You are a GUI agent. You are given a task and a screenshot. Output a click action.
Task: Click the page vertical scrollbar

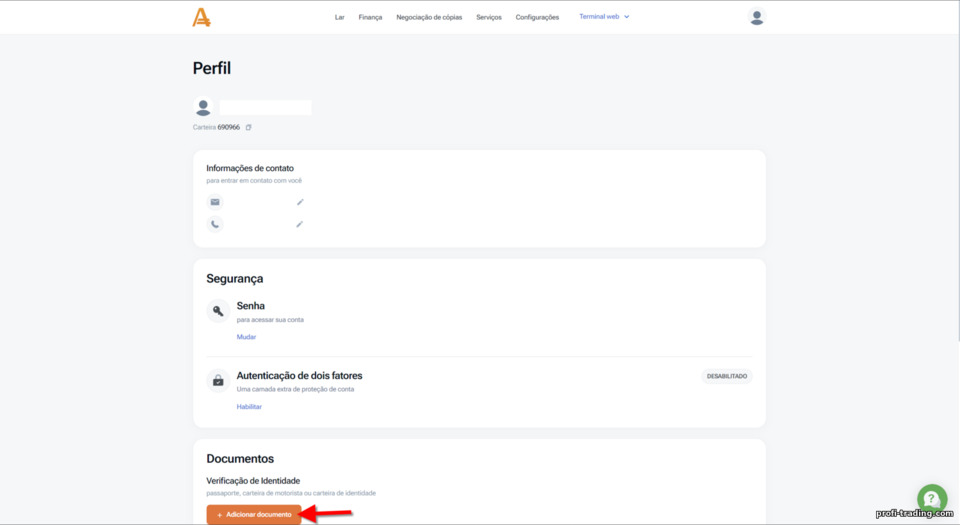click(x=957, y=171)
